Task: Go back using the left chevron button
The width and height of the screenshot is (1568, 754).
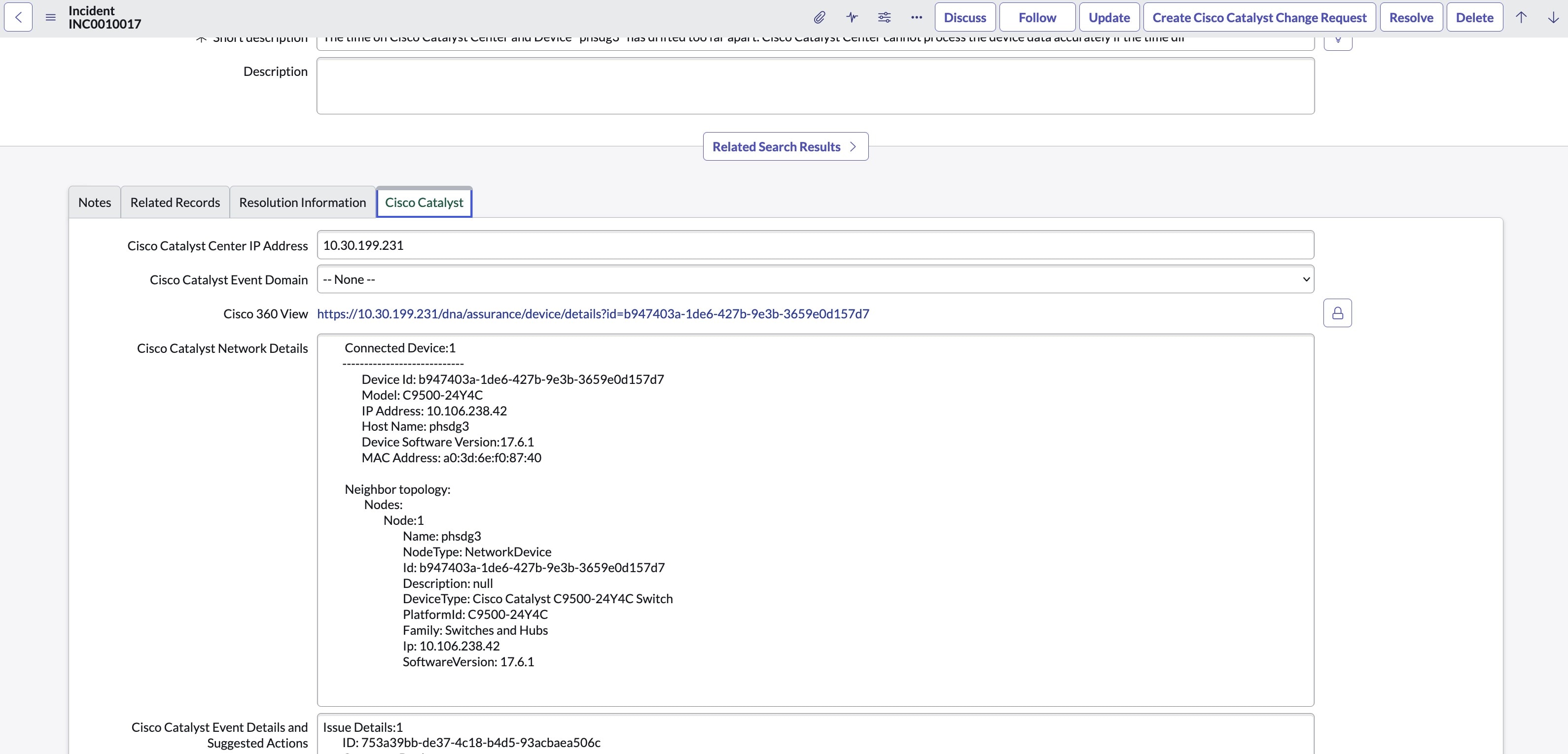Action: pos(18,17)
